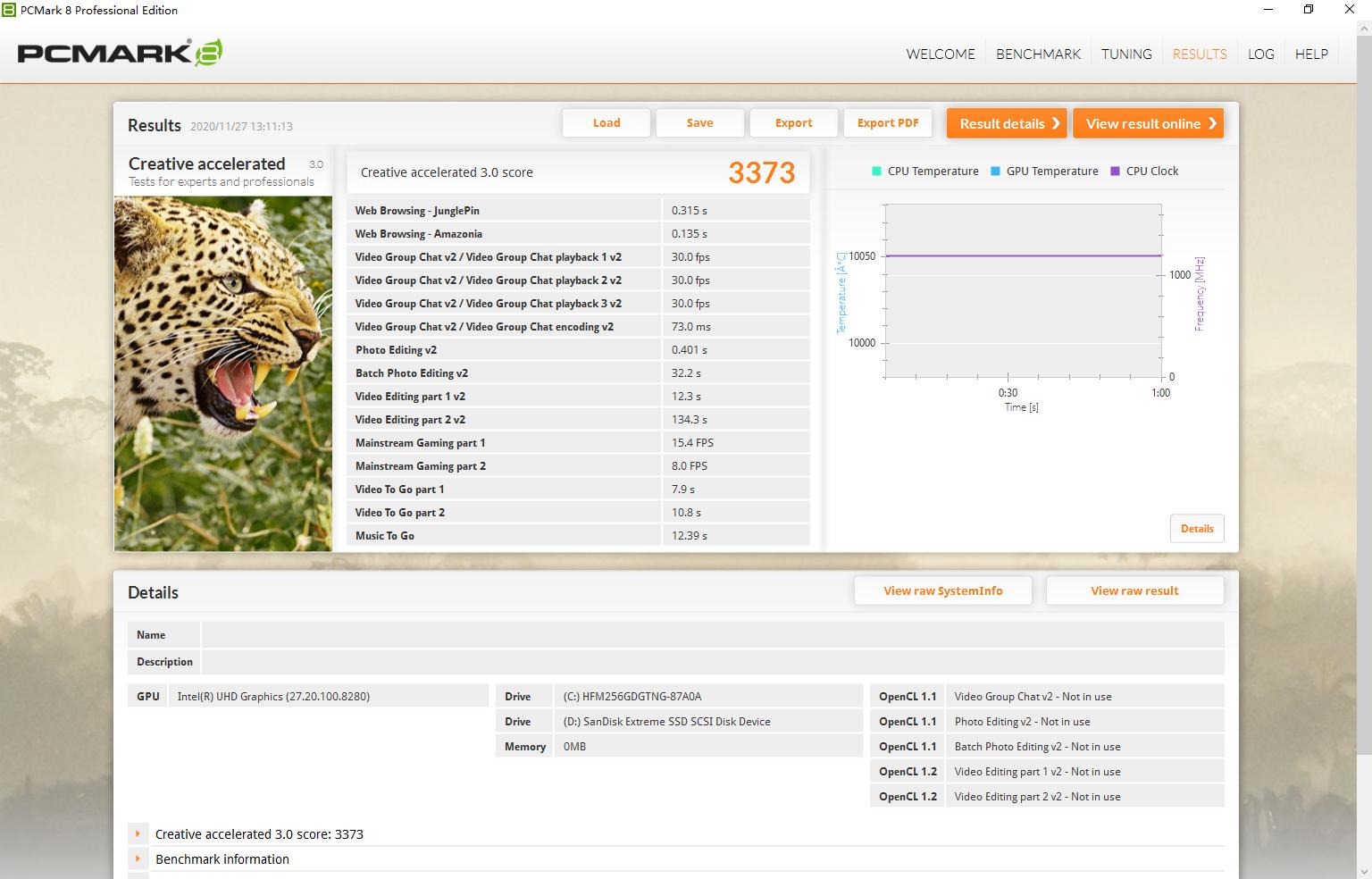Viewport: 1372px width, 879px height.
Task: Select Video Group Chat playback 1 v2 row
Action: pyautogui.click(x=578, y=257)
